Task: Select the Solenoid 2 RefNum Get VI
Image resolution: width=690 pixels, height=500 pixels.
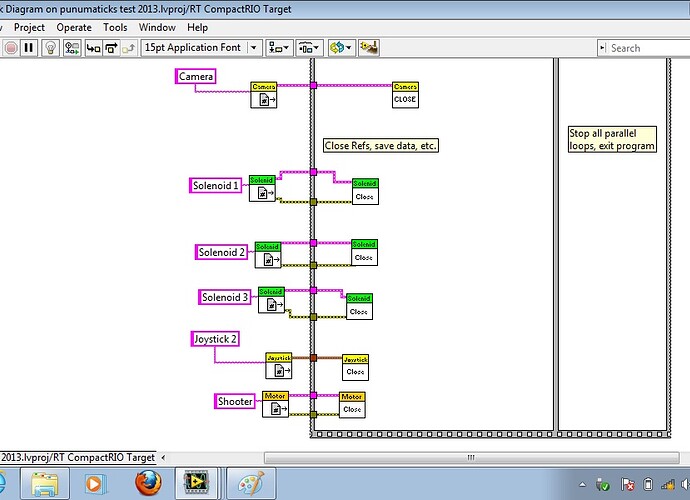Action: click(x=268, y=255)
